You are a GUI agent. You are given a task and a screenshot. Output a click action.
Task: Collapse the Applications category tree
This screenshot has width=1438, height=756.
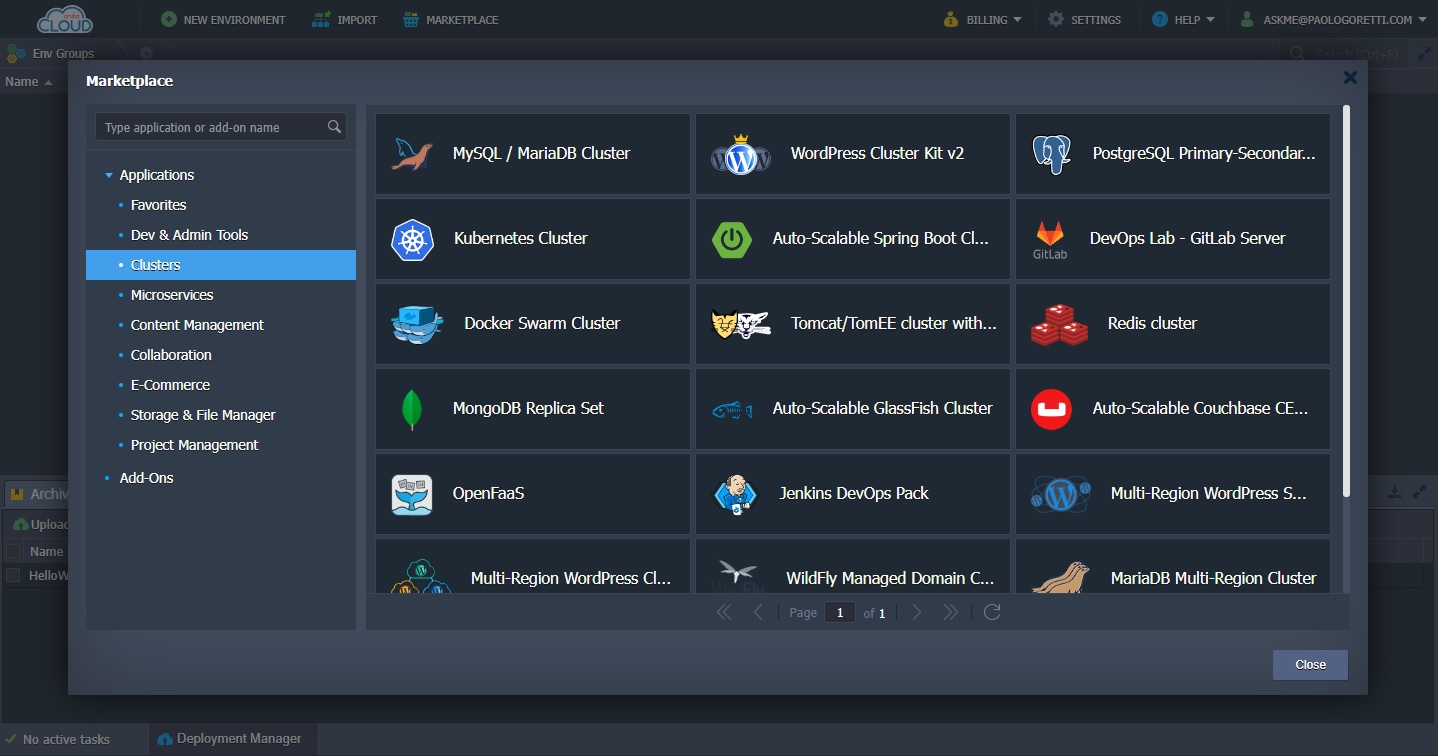coord(110,174)
